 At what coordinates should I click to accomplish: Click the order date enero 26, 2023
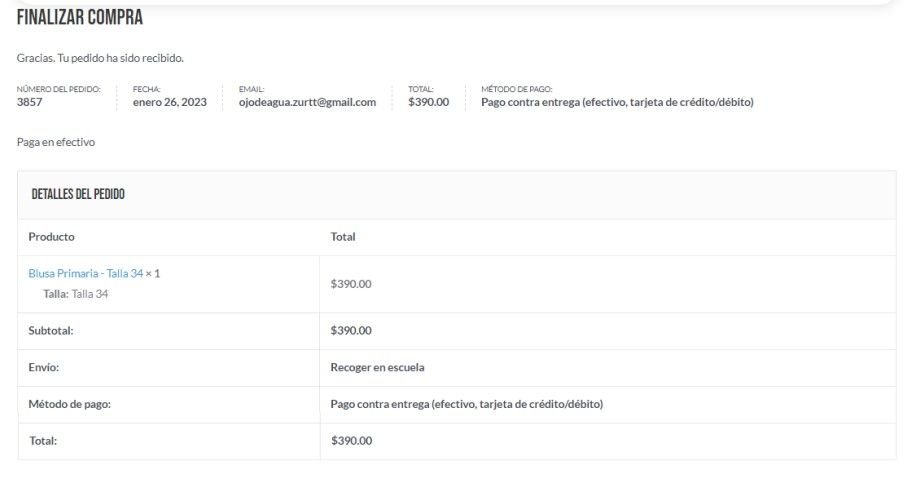point(170,102)
